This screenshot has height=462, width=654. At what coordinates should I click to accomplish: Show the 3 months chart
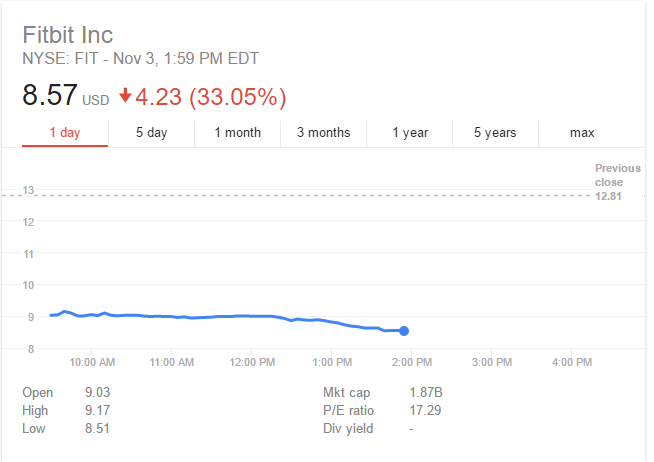pos(323,133)
